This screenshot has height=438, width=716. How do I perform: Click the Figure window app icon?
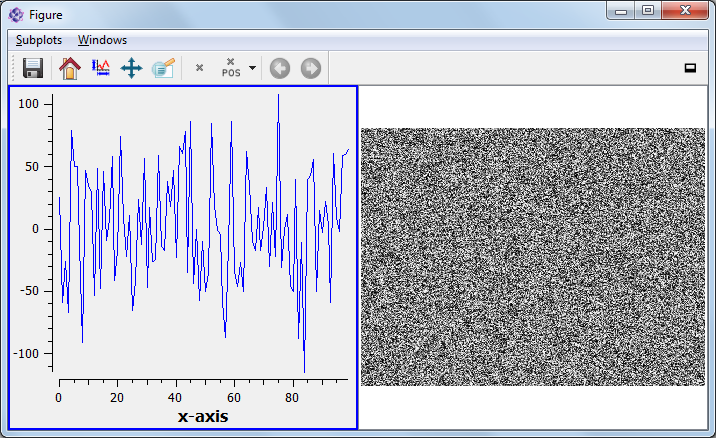pyautogui.click(x=17, y=15)
